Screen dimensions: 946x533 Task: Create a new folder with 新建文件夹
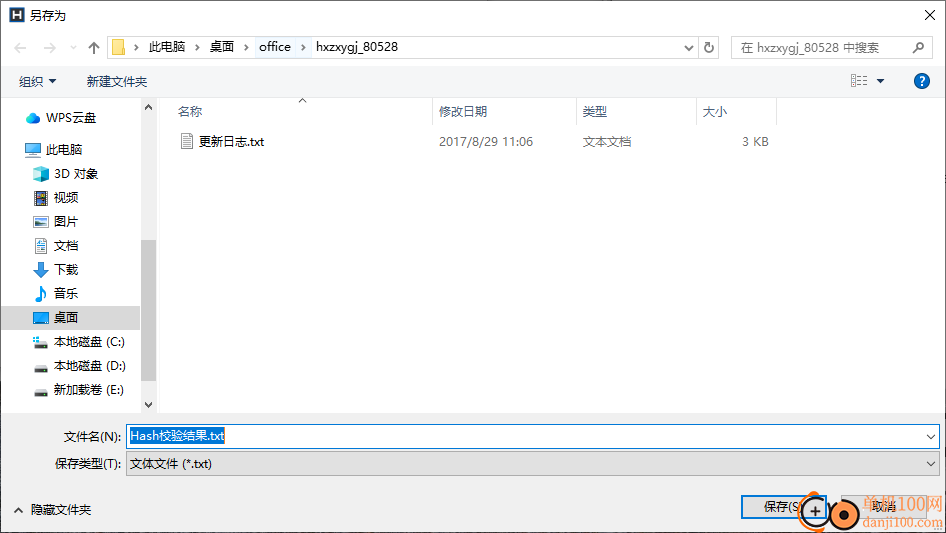point(116,81)
